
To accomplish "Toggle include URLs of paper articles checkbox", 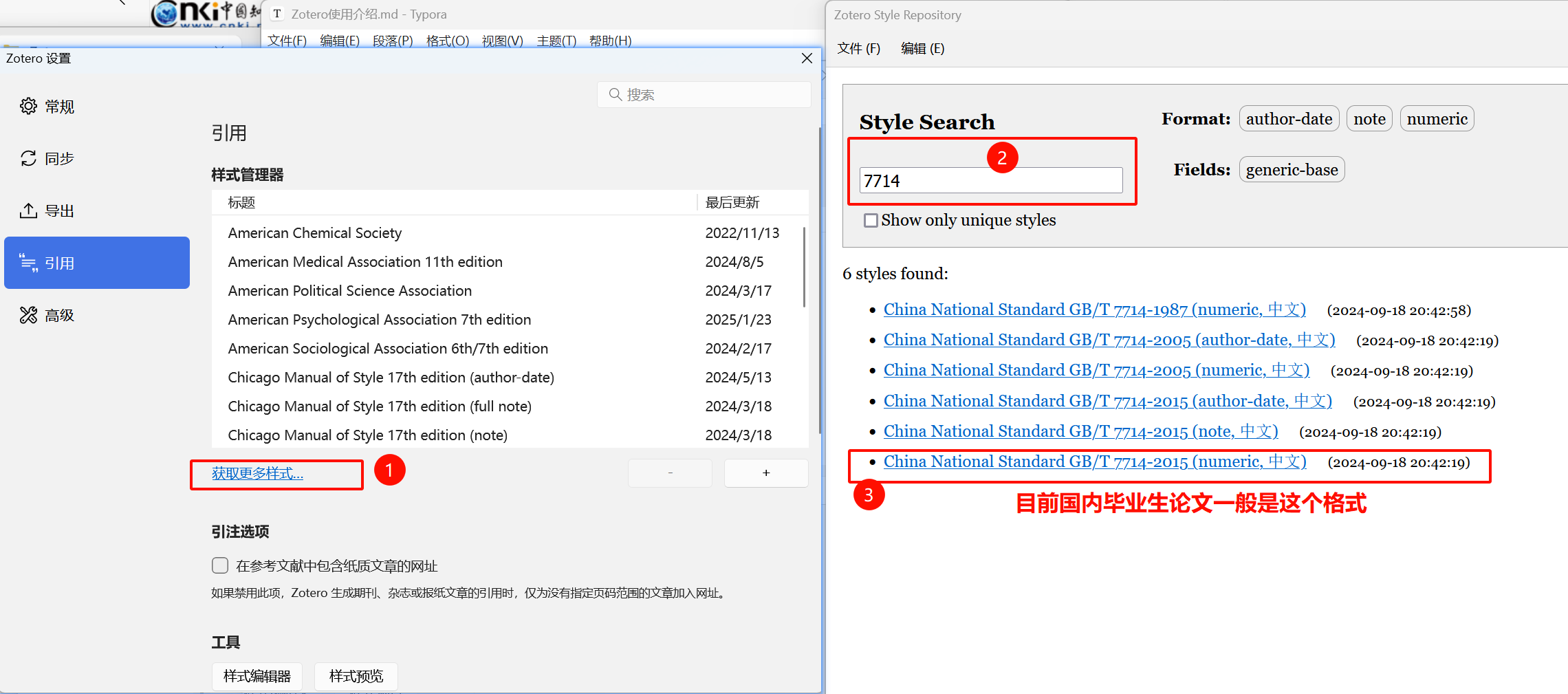I will point(220,565).
